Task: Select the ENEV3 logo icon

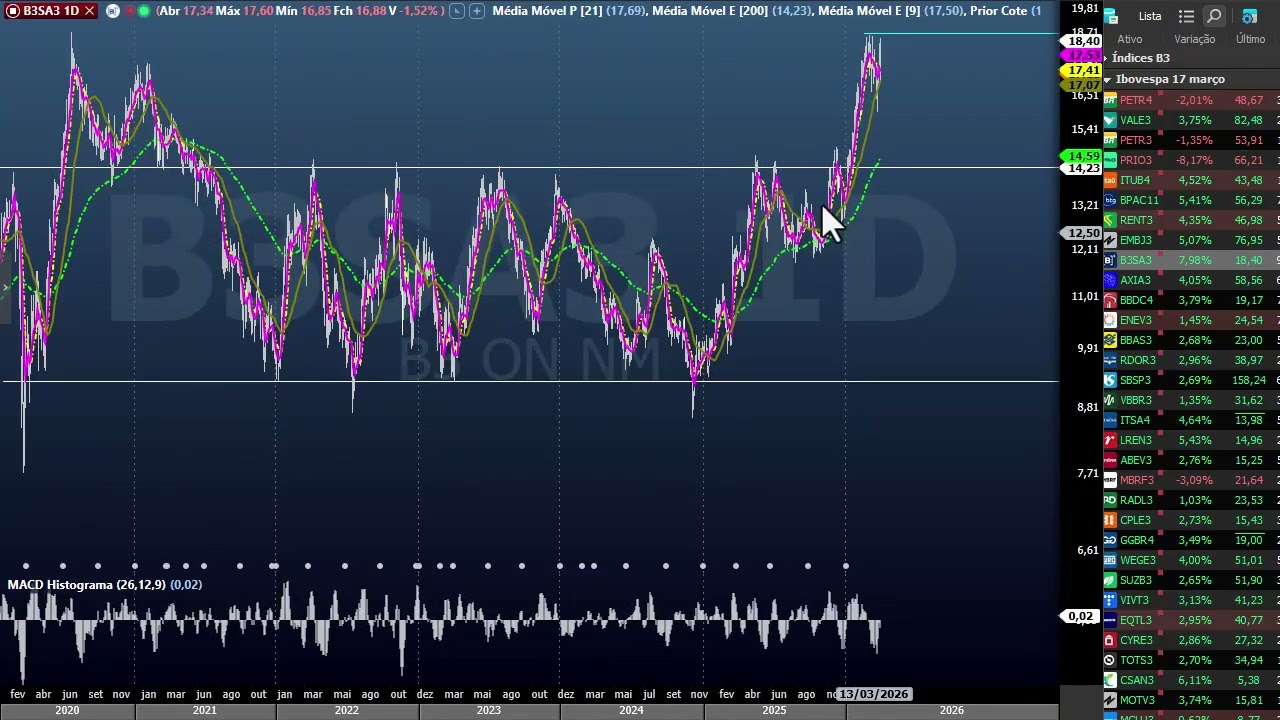Action: coord(1110,320)
